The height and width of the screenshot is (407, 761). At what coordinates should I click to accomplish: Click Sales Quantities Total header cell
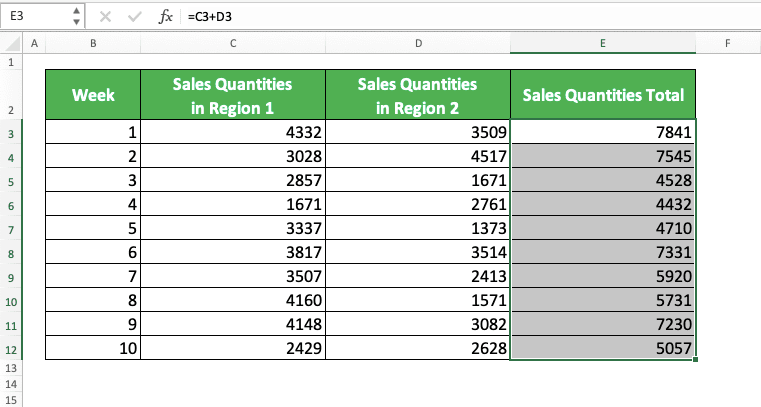coord(603,95)
